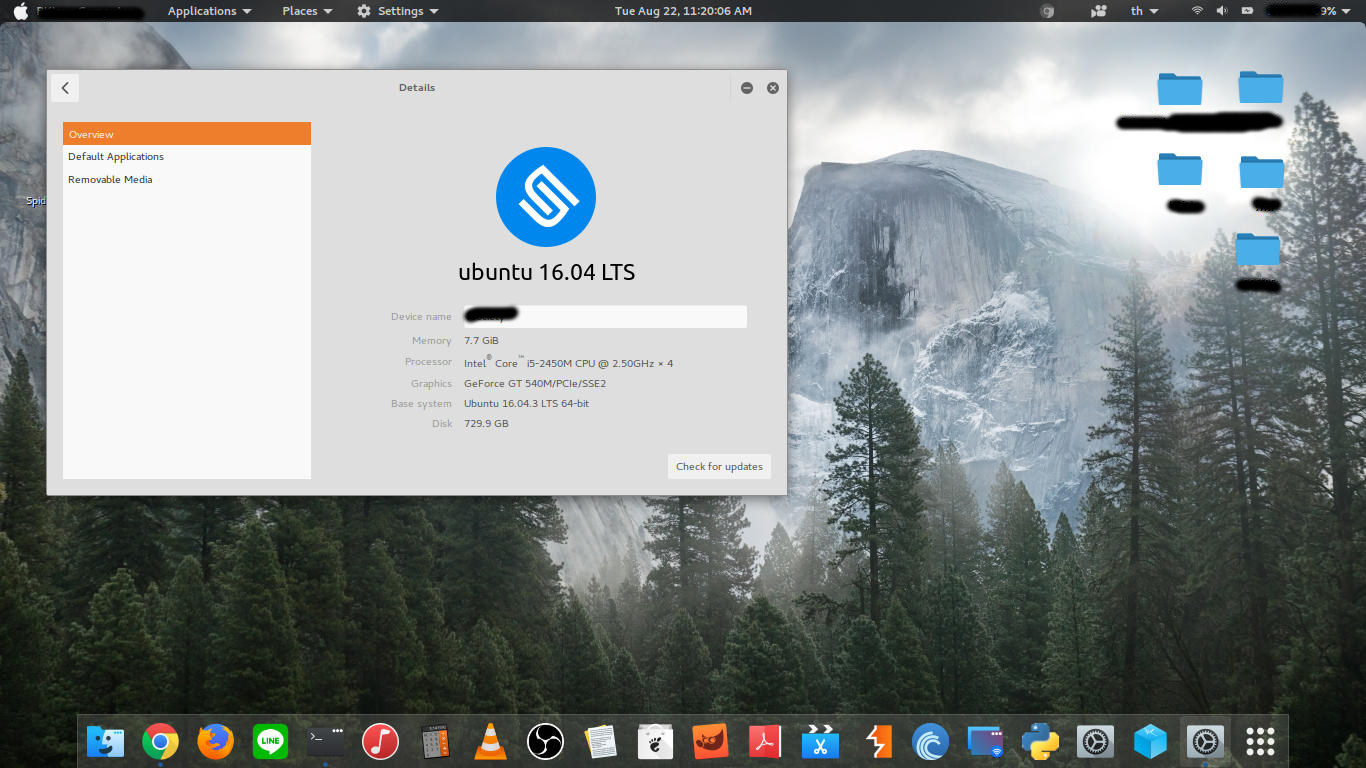
Task: Click the paw indicator icon in the top bar
Action: [1100, 11]
